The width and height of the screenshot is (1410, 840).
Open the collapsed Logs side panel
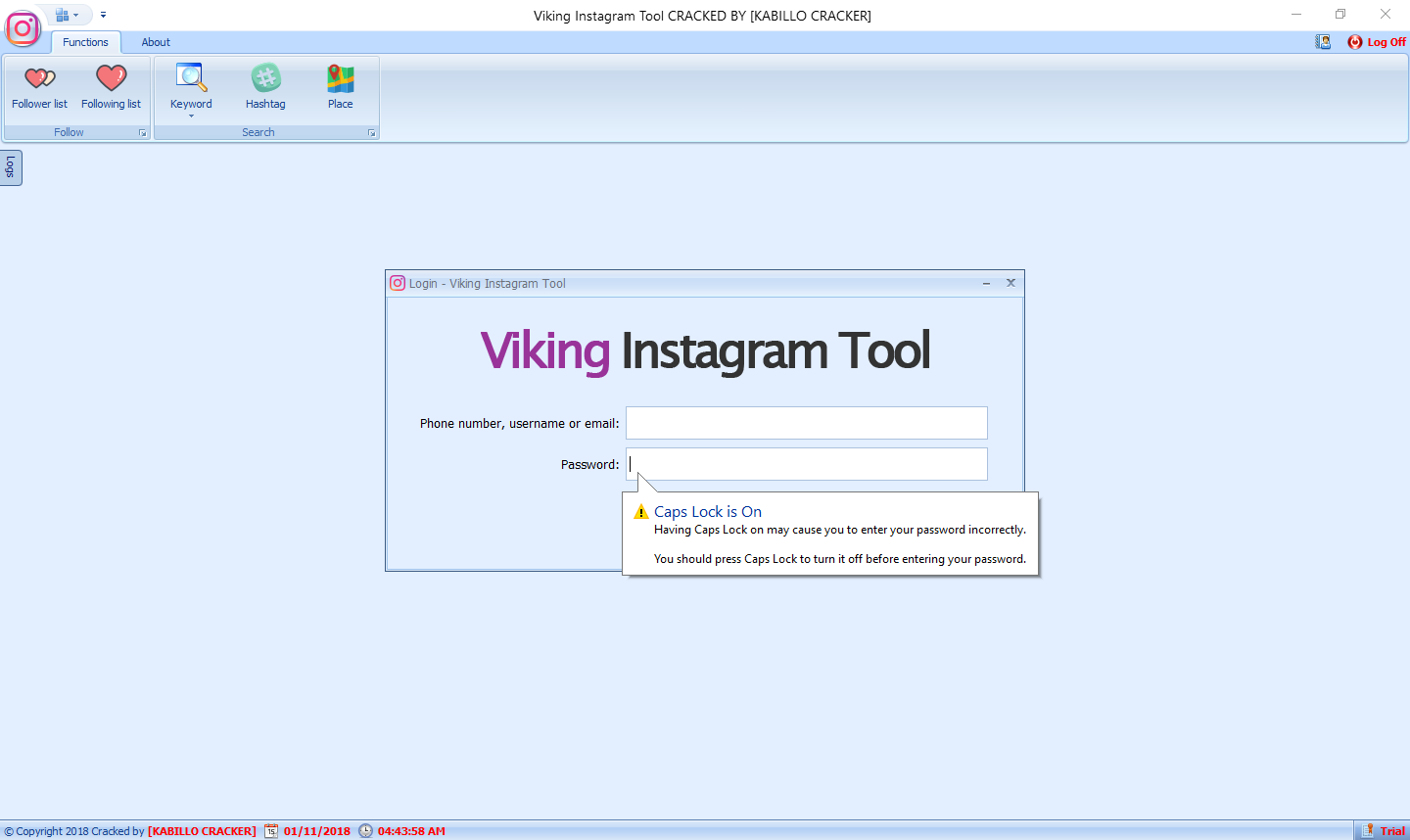point(11,167)
